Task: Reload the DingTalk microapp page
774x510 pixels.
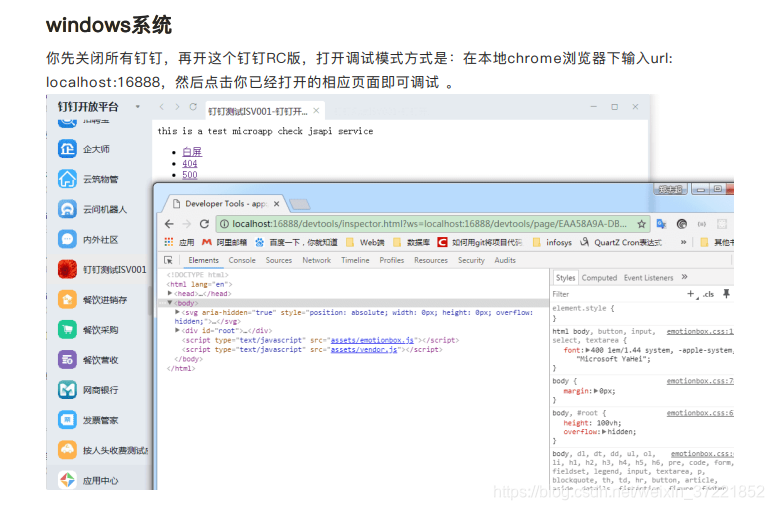Action: (193, 107)
